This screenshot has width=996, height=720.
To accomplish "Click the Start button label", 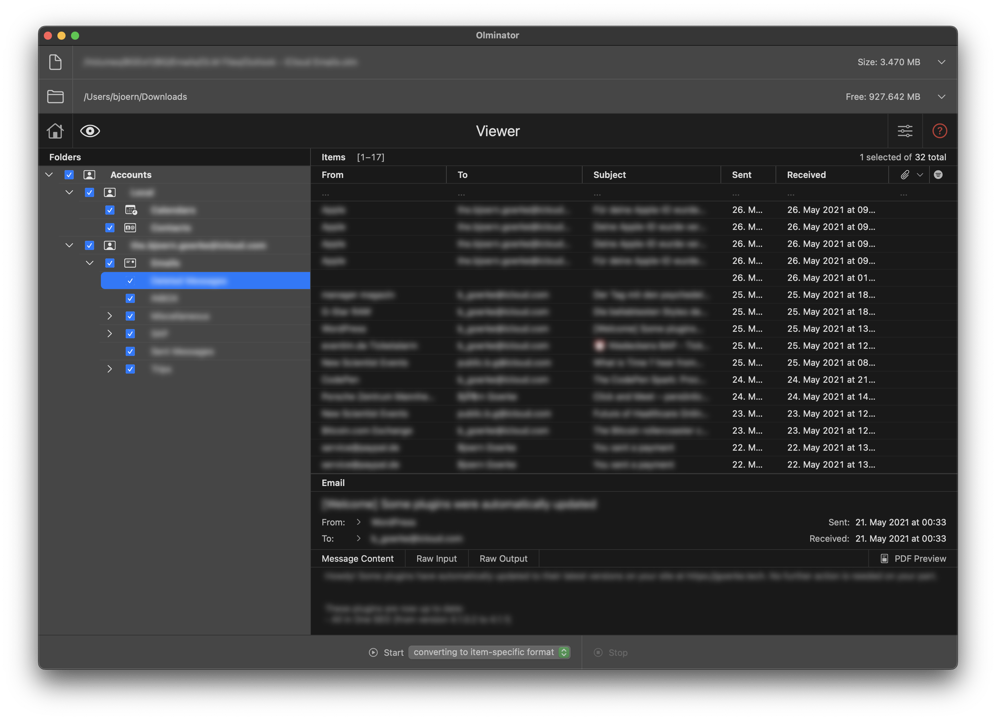I will pyautogui.click(x=393, y=653).
